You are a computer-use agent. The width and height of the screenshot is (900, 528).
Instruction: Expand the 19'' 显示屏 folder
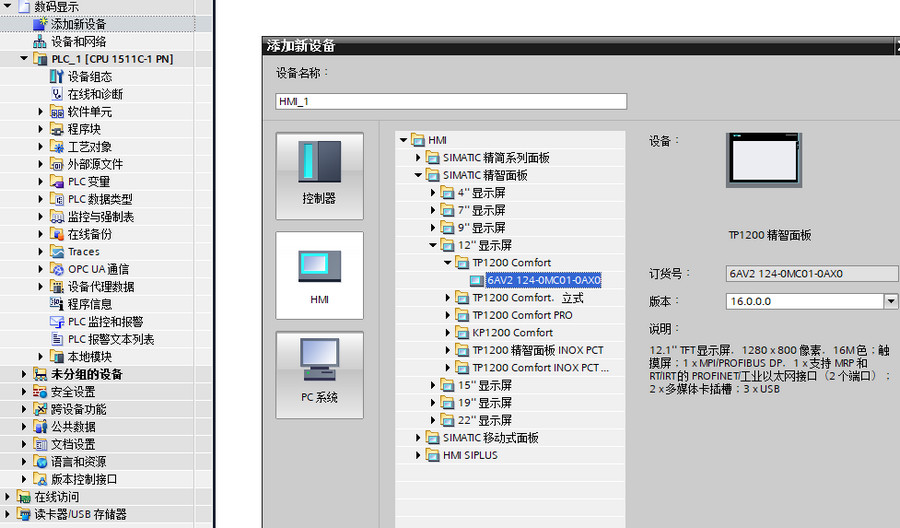[x=433, y=402]
